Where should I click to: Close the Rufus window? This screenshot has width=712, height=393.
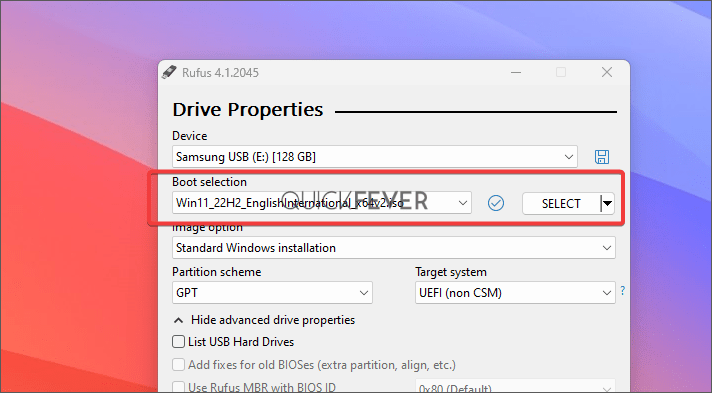pos(607,72)
